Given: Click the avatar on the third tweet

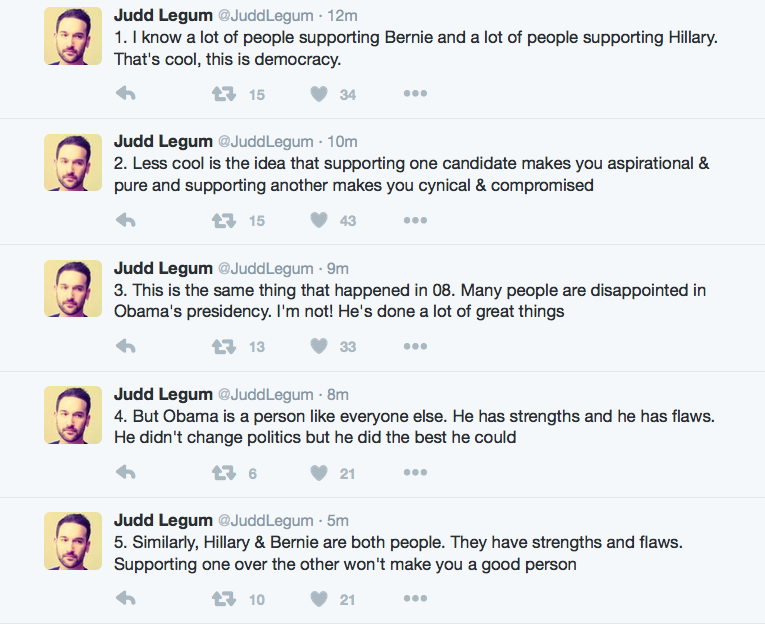Looking at the screenshot, I should [x=73, y=288].
